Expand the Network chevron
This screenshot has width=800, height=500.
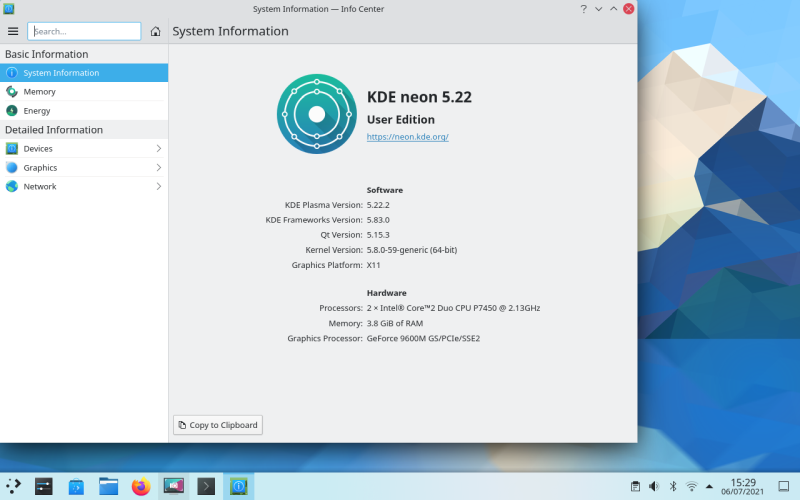pos(159,186)
